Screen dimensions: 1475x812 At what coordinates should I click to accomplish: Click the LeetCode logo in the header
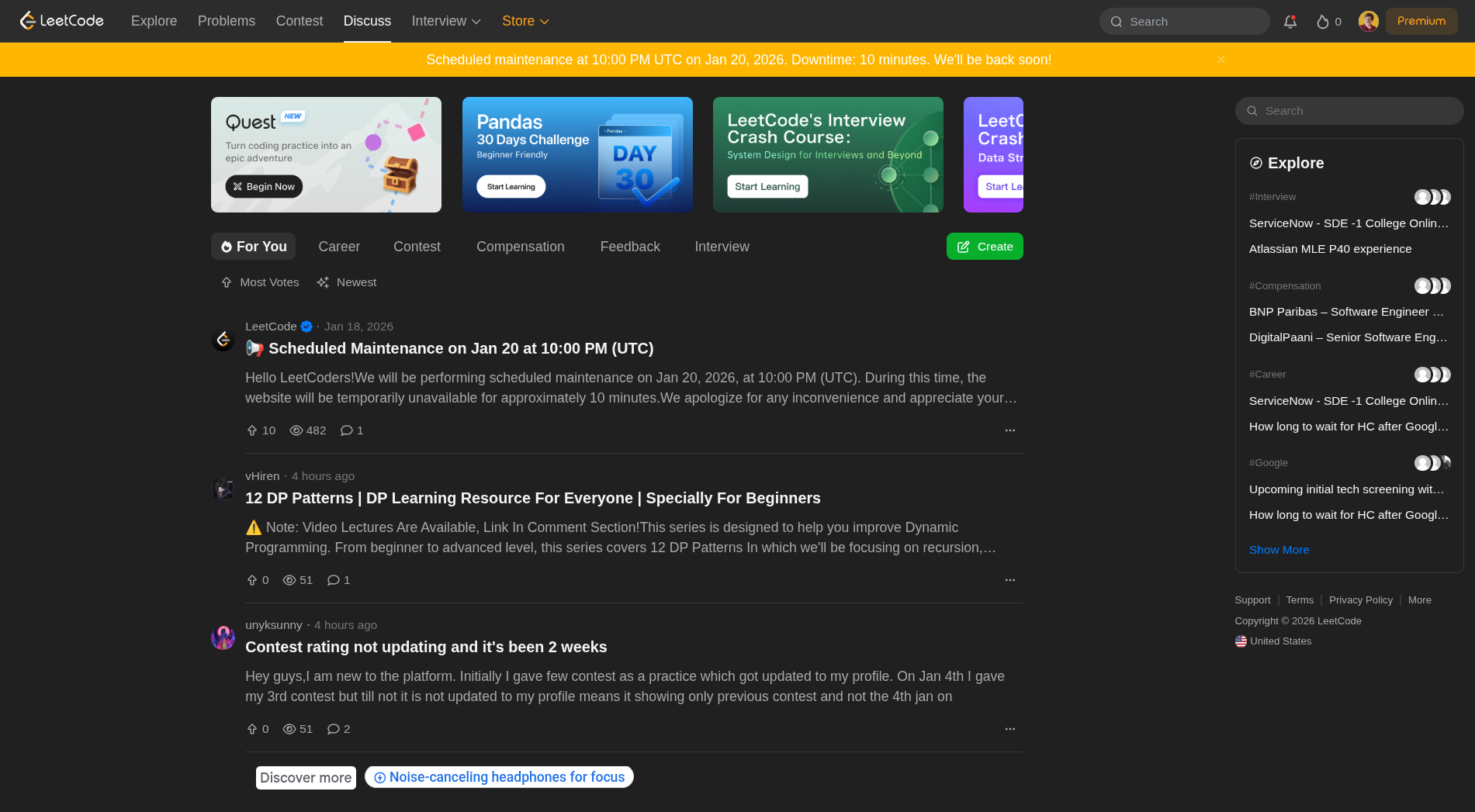61,21
